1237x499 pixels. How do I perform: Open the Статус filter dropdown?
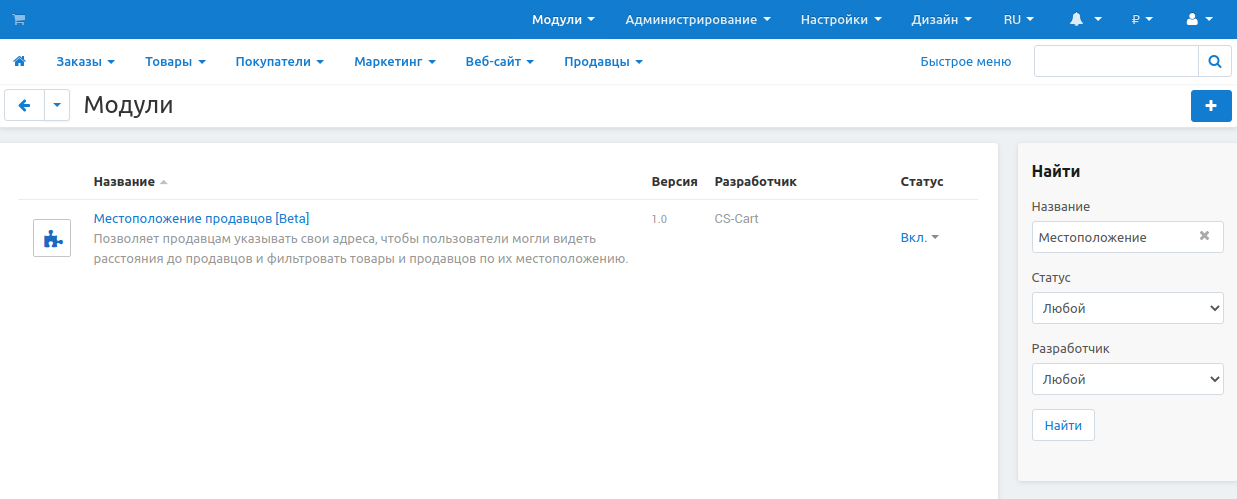coord(1127,308)
